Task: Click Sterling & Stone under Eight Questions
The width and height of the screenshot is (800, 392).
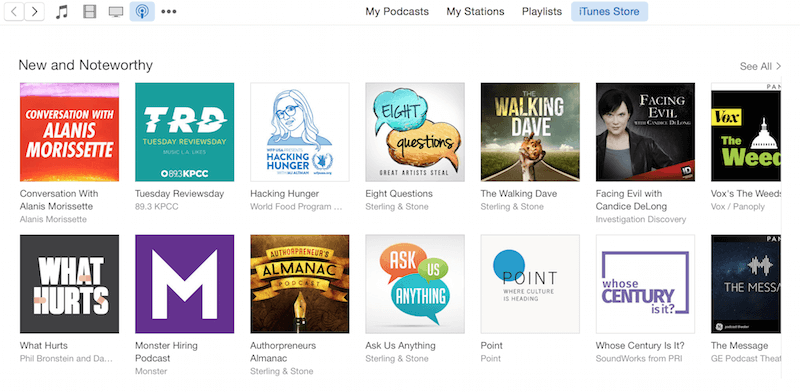Action: point(397,207)
